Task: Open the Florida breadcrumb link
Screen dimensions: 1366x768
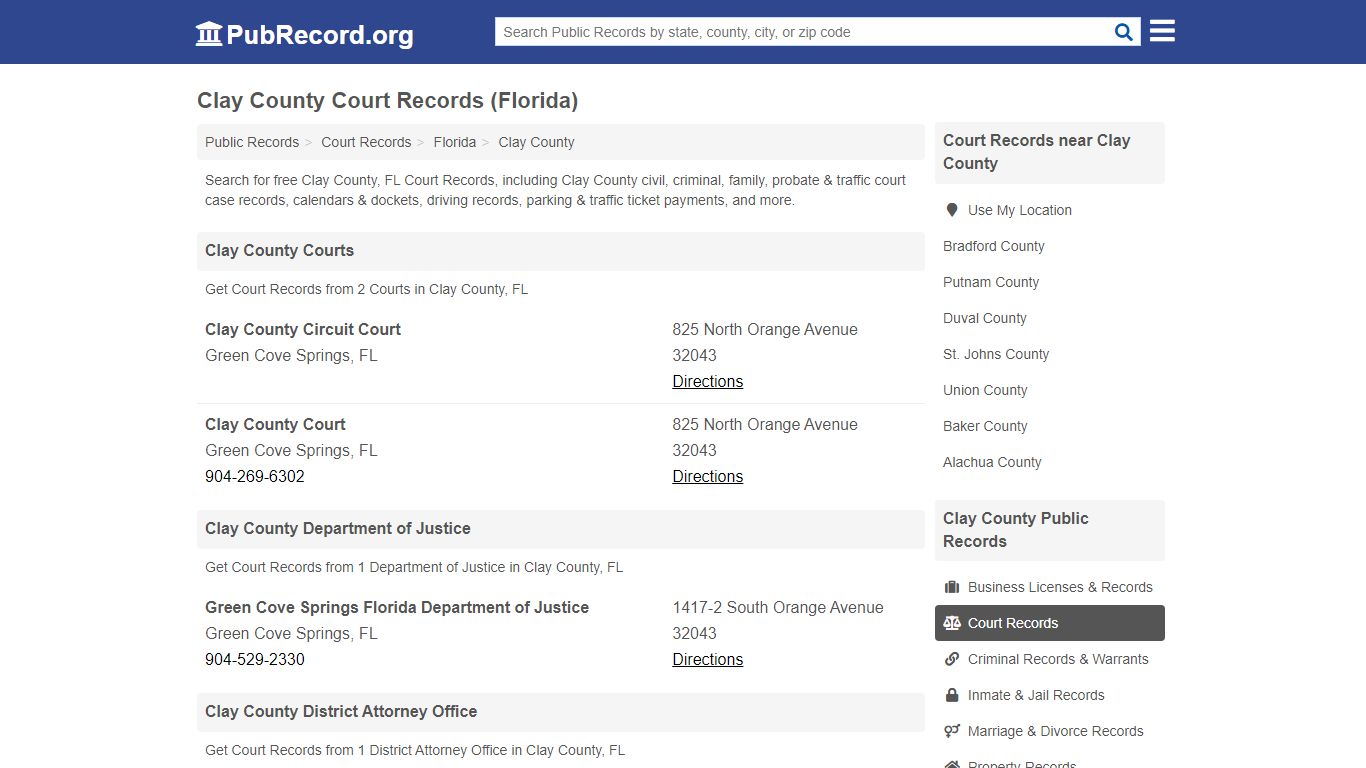Action: (x=455, y=142)
